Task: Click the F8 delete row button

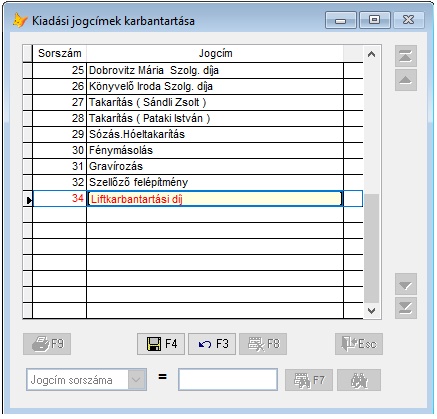Action: tap(263, 344)
